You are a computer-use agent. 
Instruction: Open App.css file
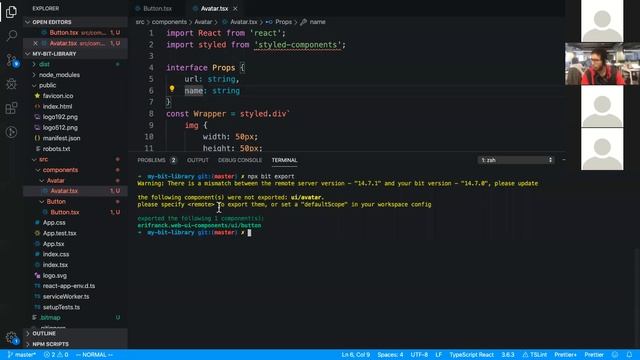54,222
